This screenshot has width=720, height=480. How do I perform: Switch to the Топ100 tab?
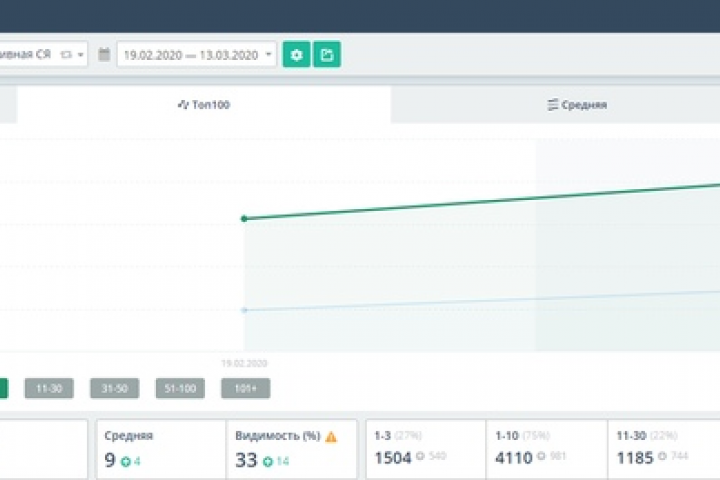coord(204,105)
